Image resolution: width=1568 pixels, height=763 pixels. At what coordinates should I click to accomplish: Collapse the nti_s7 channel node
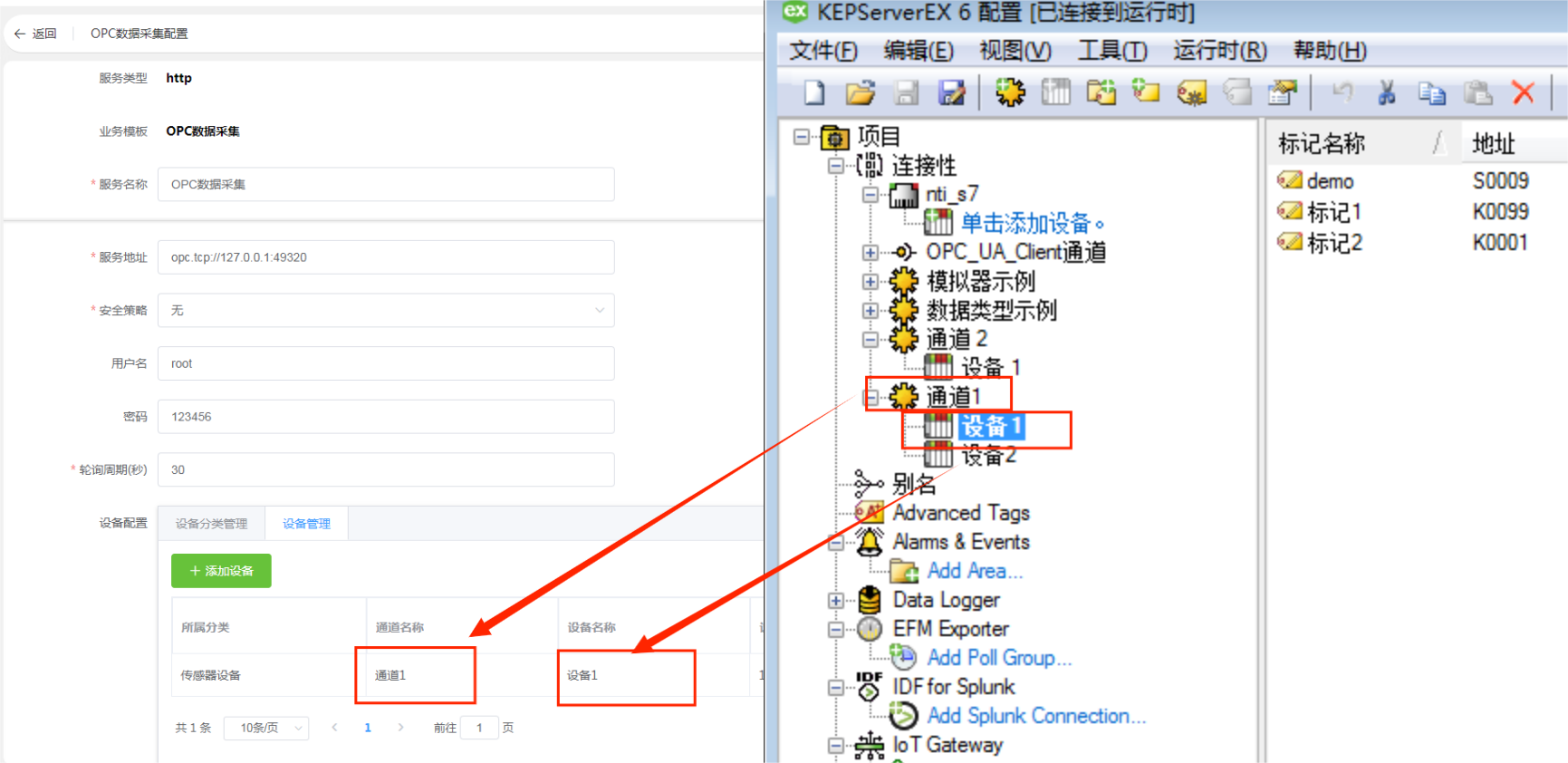tap(871, 195)
